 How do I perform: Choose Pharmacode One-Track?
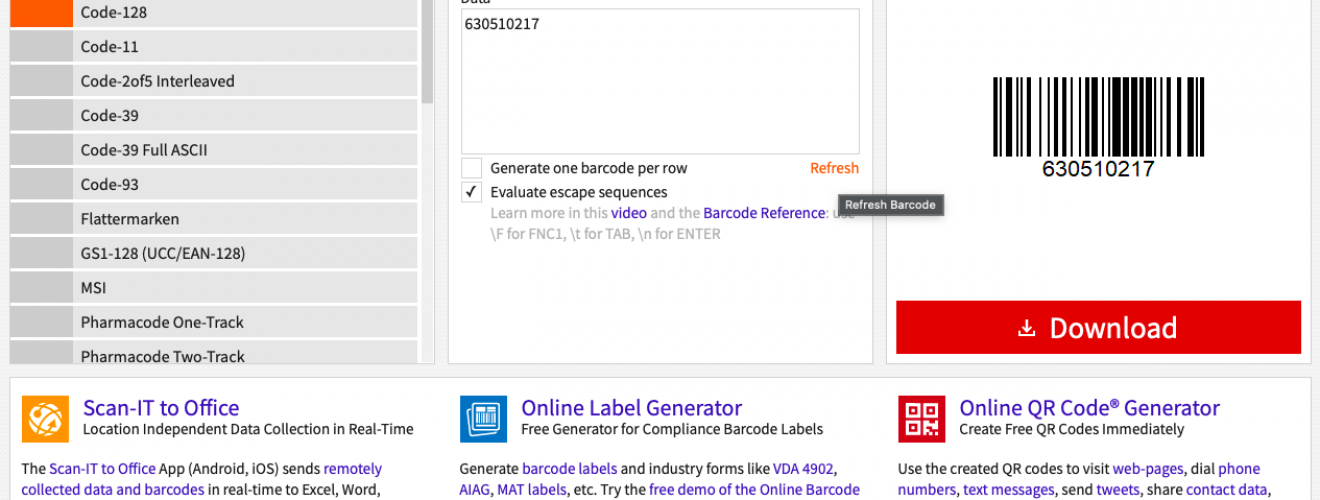213,322
